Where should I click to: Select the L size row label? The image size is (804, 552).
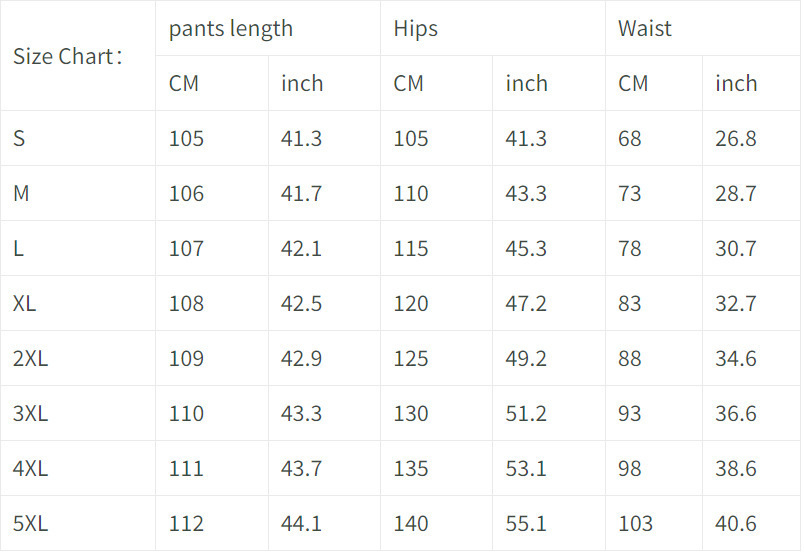19,248
